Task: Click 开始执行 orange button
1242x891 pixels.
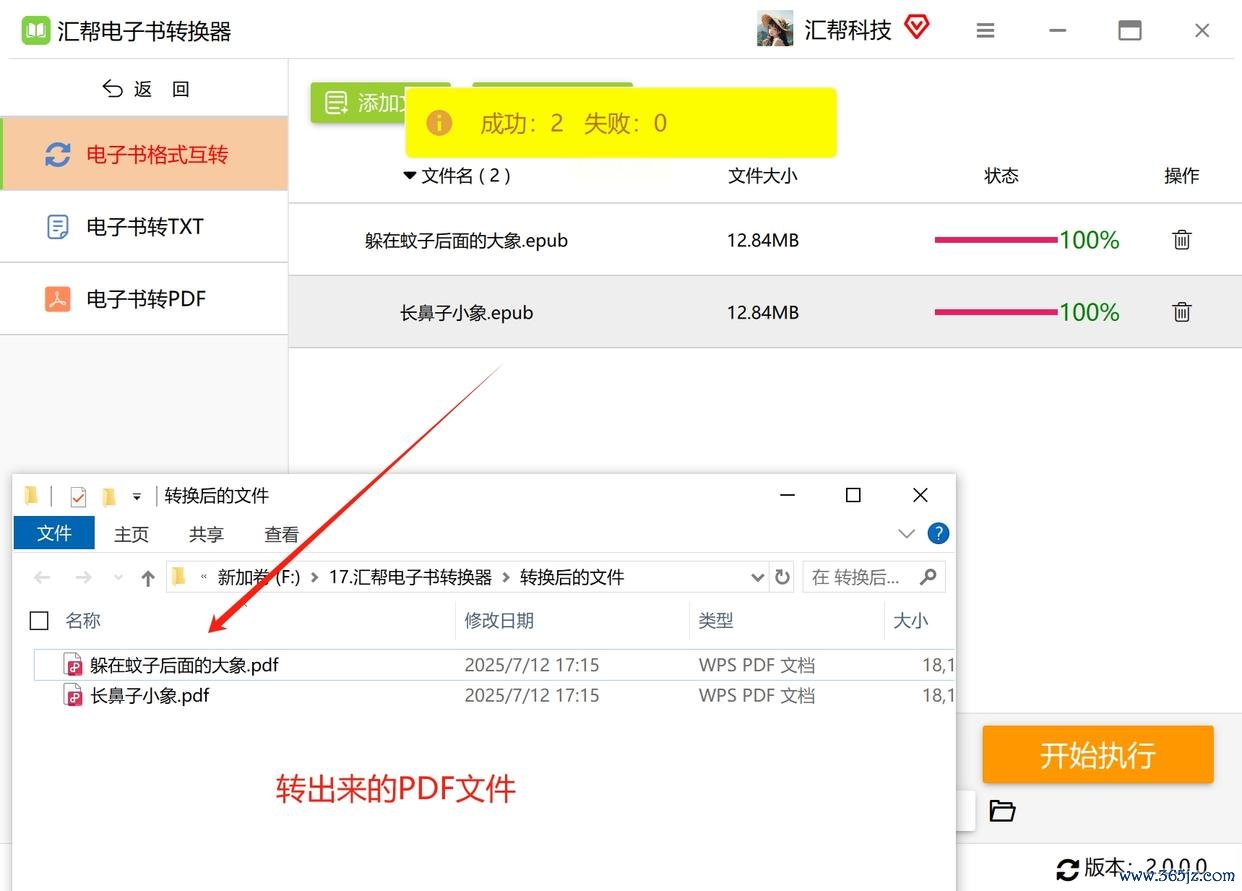Action: [x=1097, y=755]
